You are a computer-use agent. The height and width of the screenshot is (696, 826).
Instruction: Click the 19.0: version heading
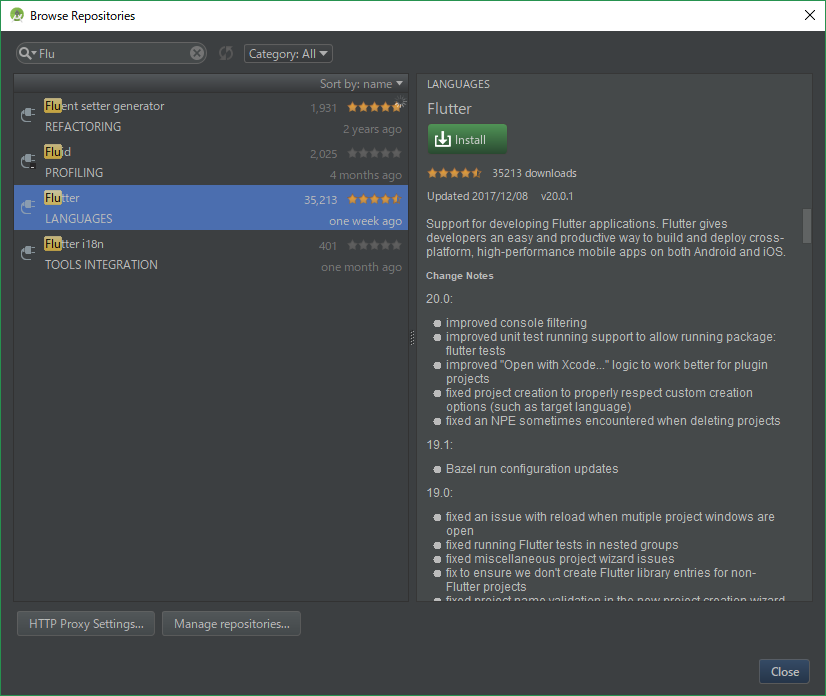click(439, 493)
